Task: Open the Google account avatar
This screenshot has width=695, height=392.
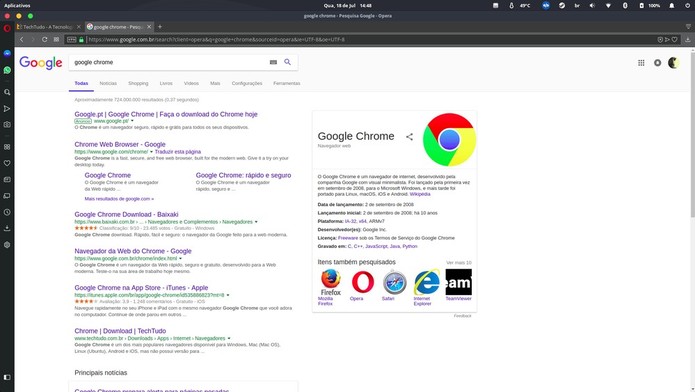Action: (674, 63)
